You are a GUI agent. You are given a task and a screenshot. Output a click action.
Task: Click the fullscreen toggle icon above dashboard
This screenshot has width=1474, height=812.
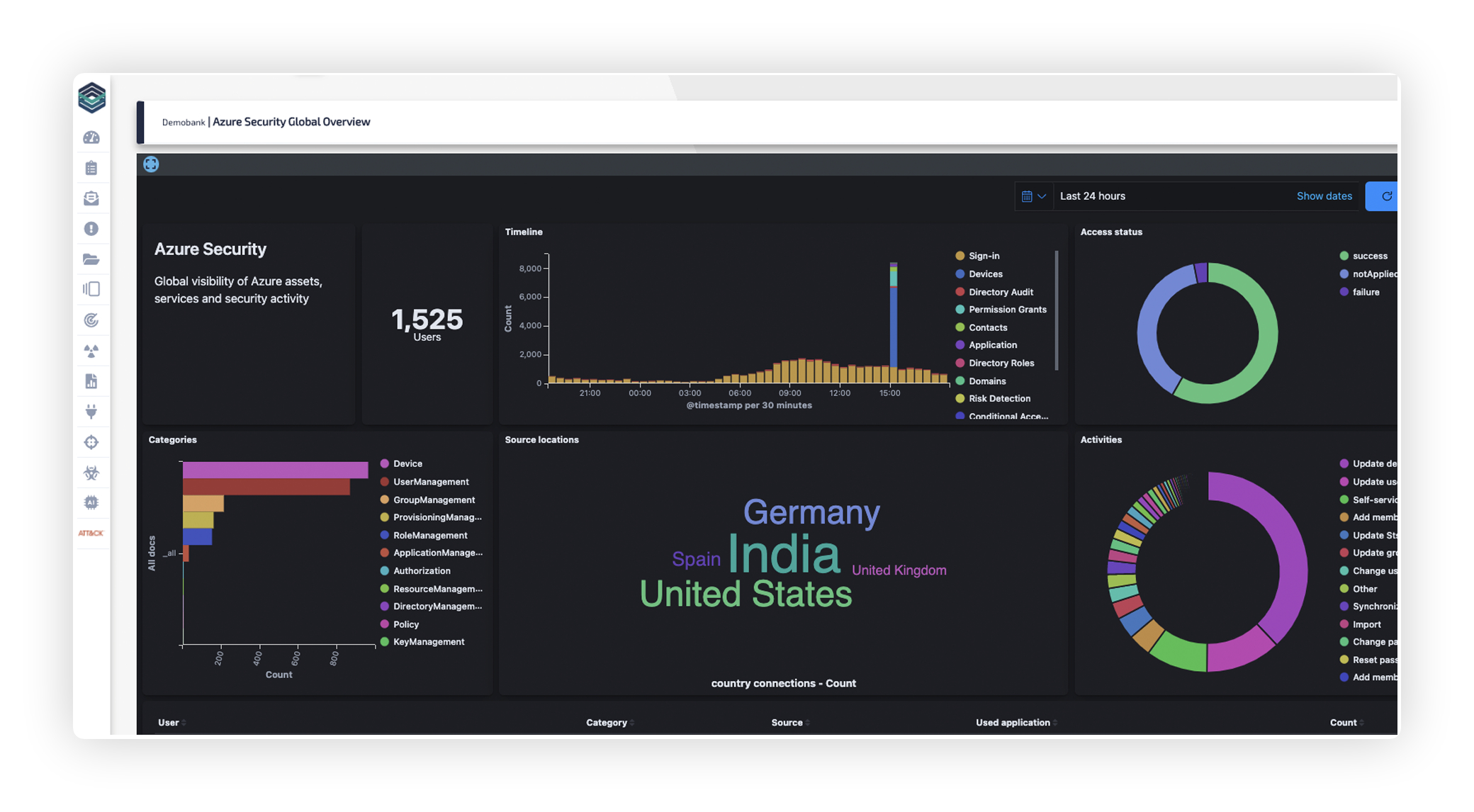[x=151, y=164]
